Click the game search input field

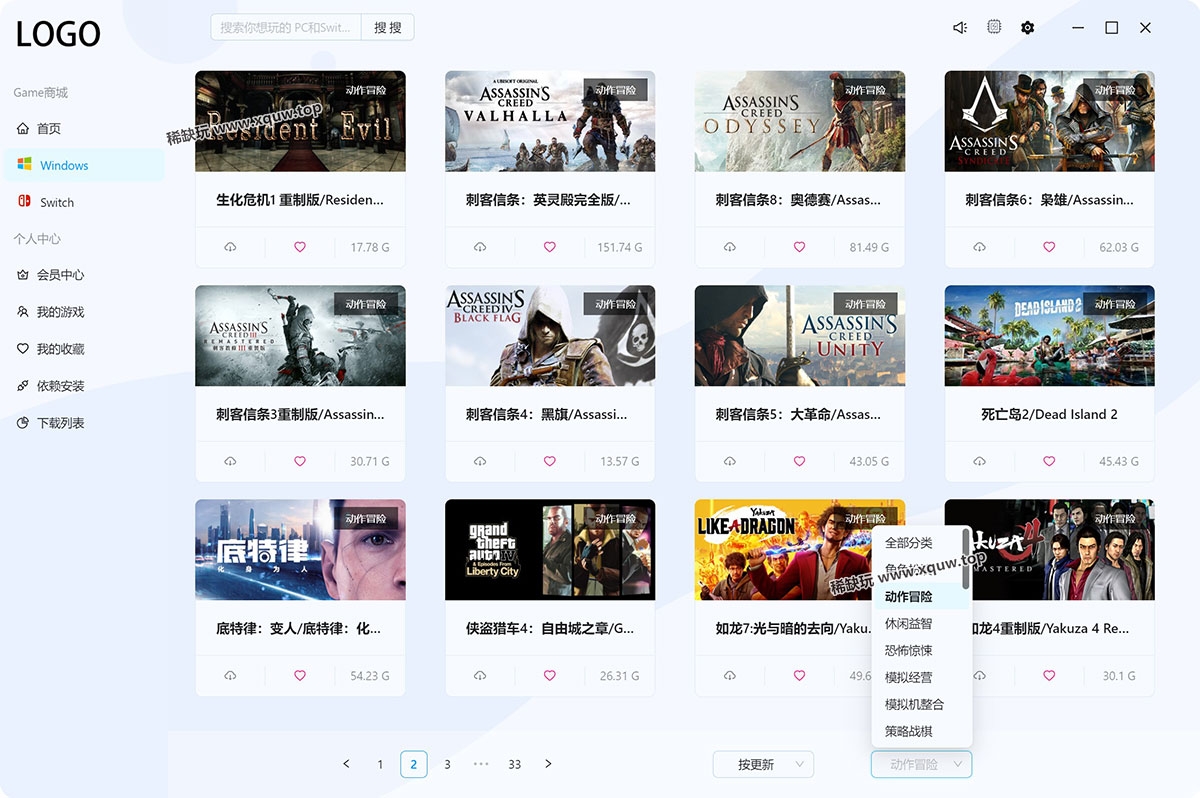(286, 28)
